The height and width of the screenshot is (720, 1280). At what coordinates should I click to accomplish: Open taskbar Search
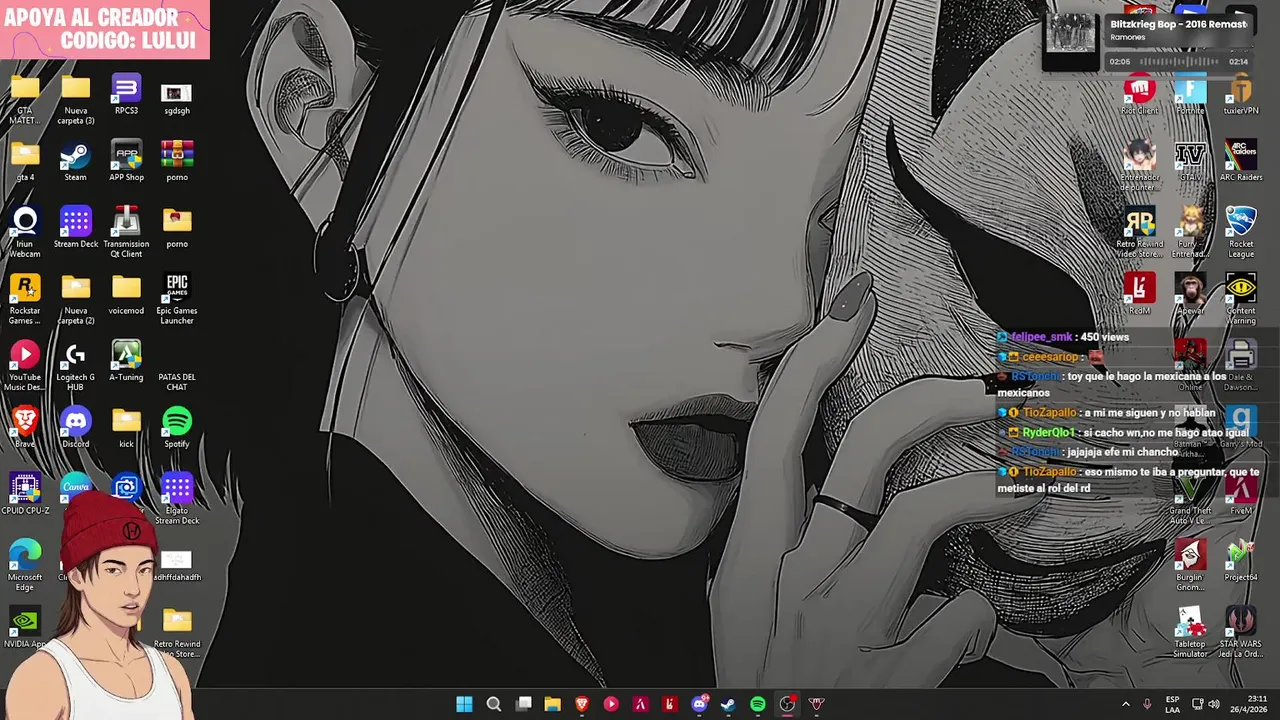(494, 704)
